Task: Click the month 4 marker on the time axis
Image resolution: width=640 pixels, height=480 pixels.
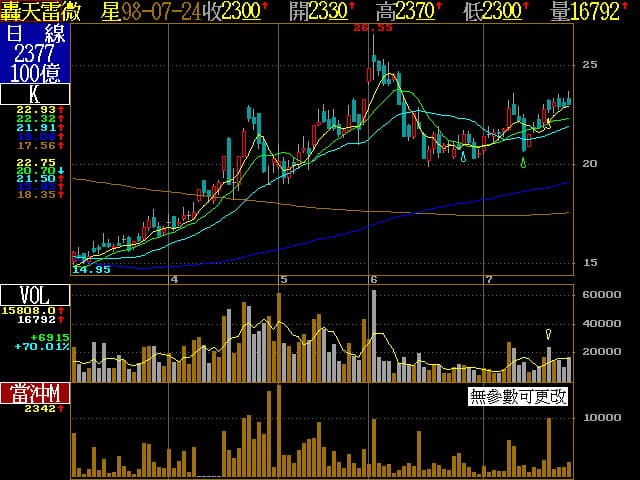Action: coord(175,279)
